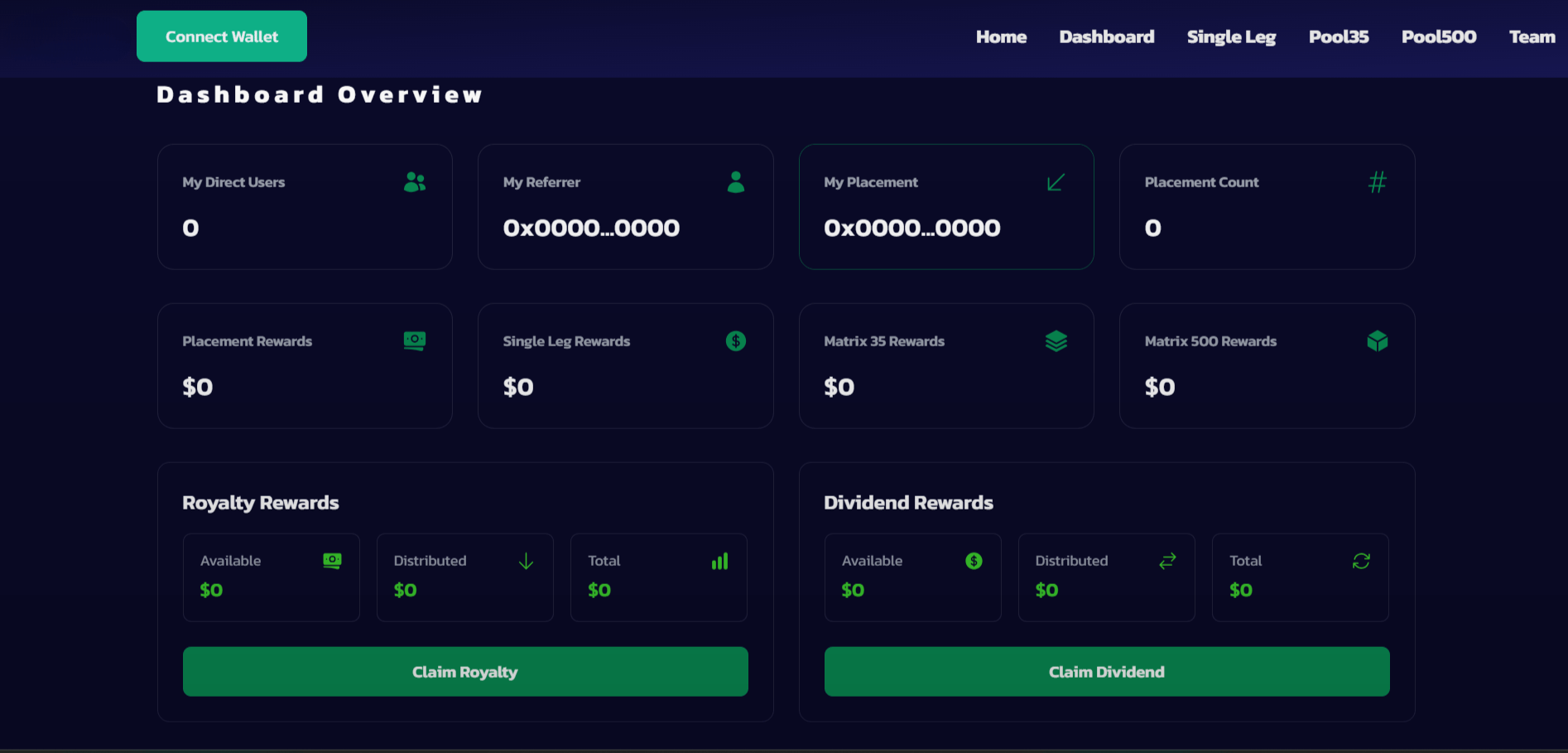Go to the Home nav link
This screenshot has width=1568, height=753.
pyautogui.click(x=1001, y=36)
